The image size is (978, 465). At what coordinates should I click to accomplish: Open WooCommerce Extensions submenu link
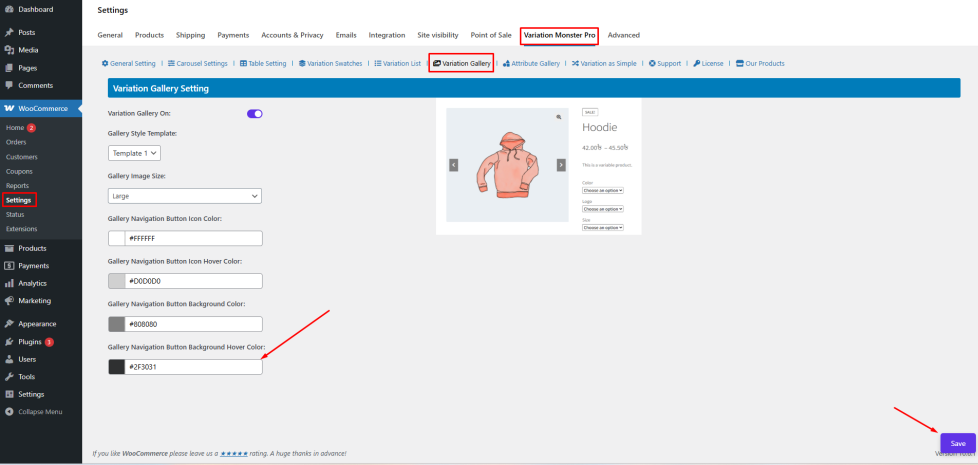21,229
